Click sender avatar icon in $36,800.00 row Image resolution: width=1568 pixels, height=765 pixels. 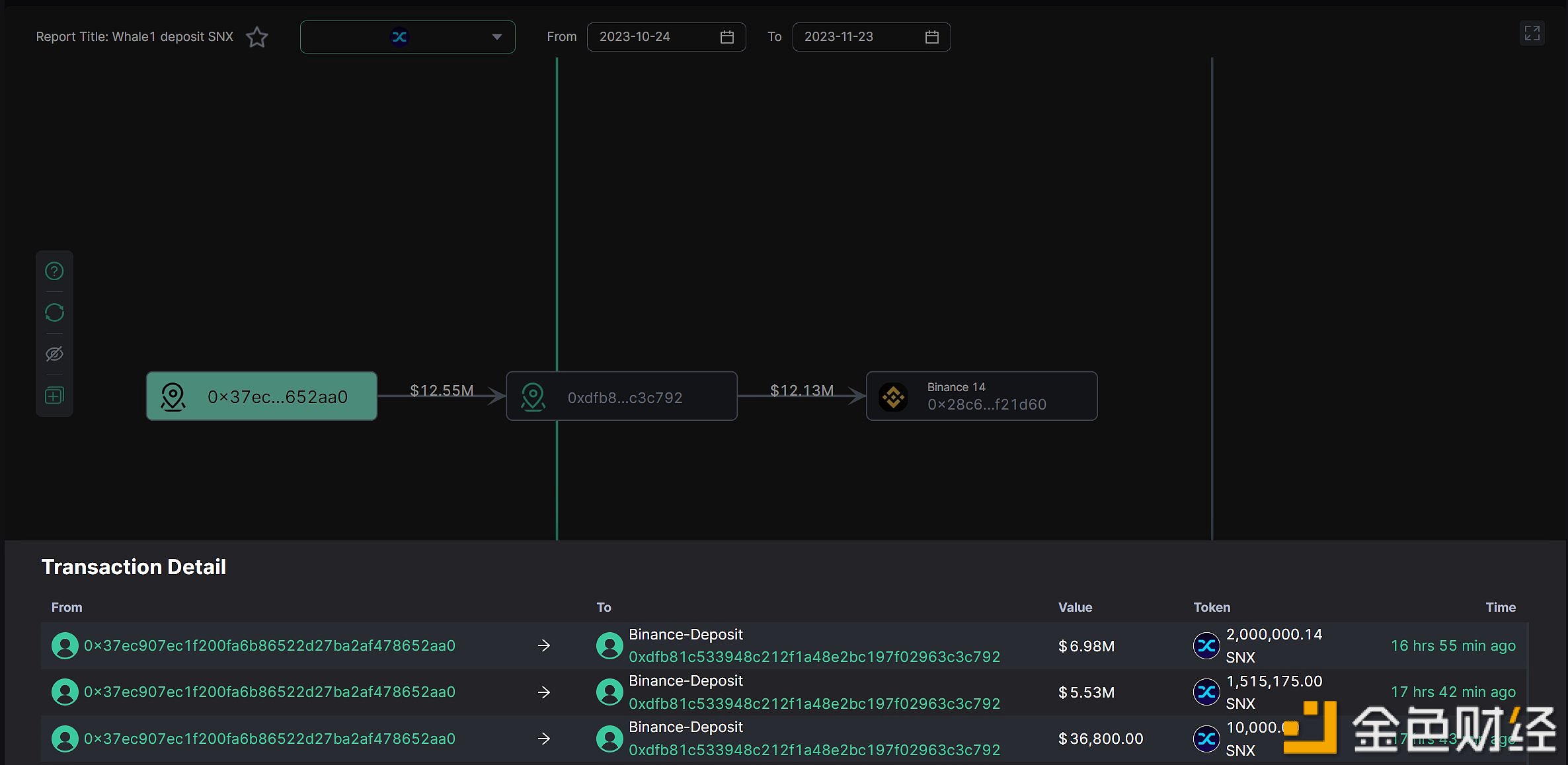pyautogui.click(x=65, y=739)
